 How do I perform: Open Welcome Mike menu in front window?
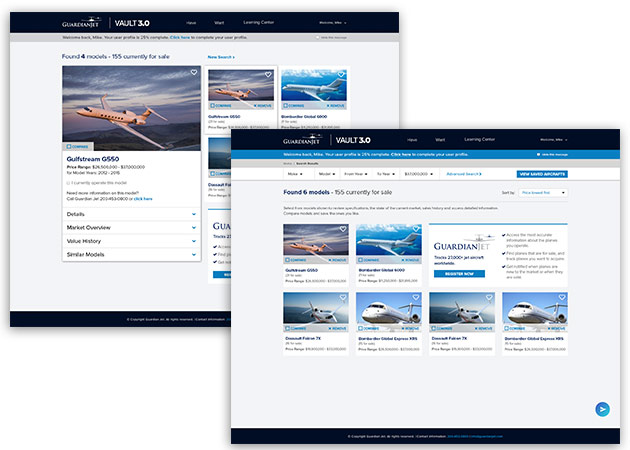(x=553, y=140)
